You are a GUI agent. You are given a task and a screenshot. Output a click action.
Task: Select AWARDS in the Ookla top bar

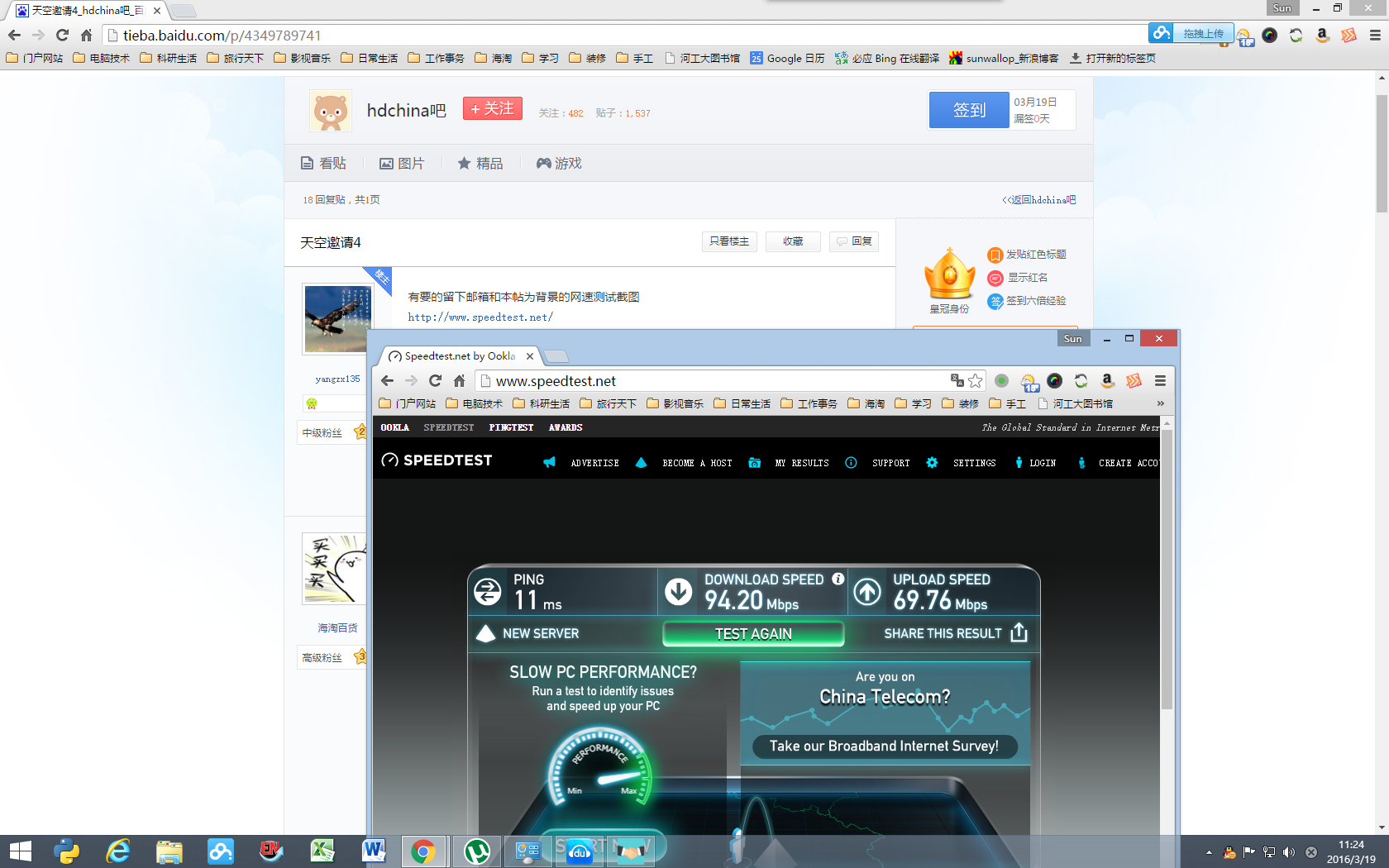pyautogui.click(x=566, y=427)
